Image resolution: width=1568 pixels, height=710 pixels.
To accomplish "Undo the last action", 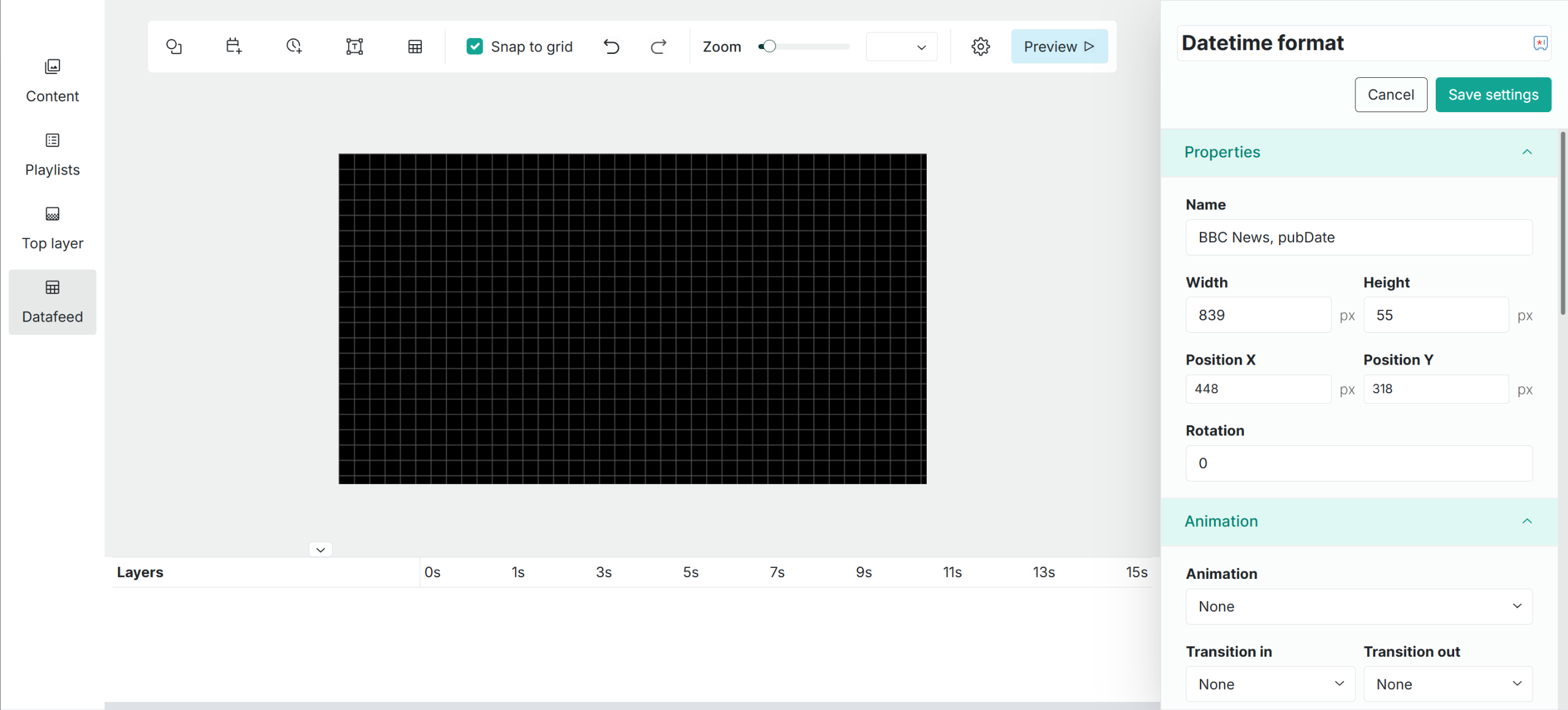I will pyautogui.click(x=611, y=47).
